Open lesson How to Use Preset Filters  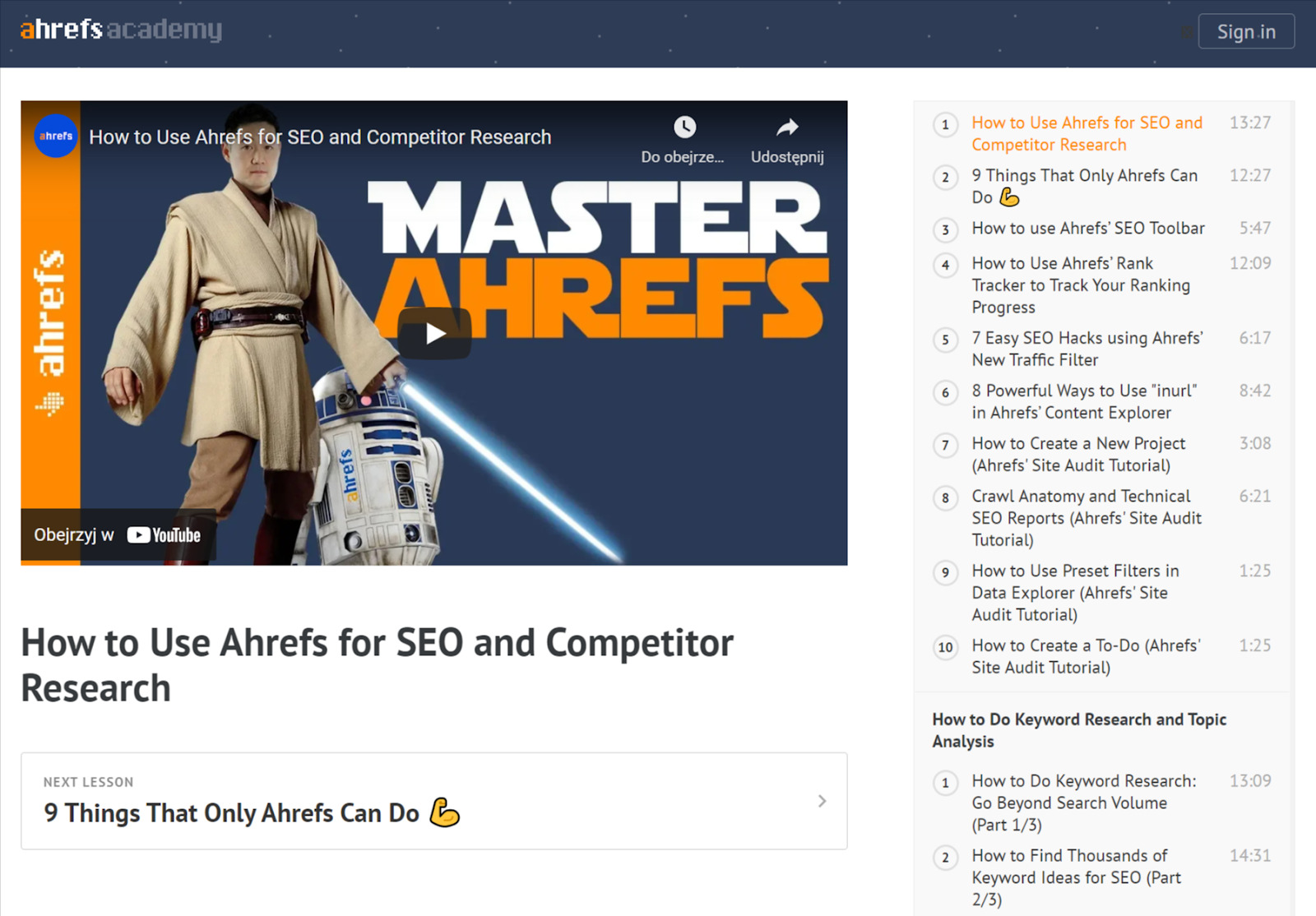coord(1075,592)
